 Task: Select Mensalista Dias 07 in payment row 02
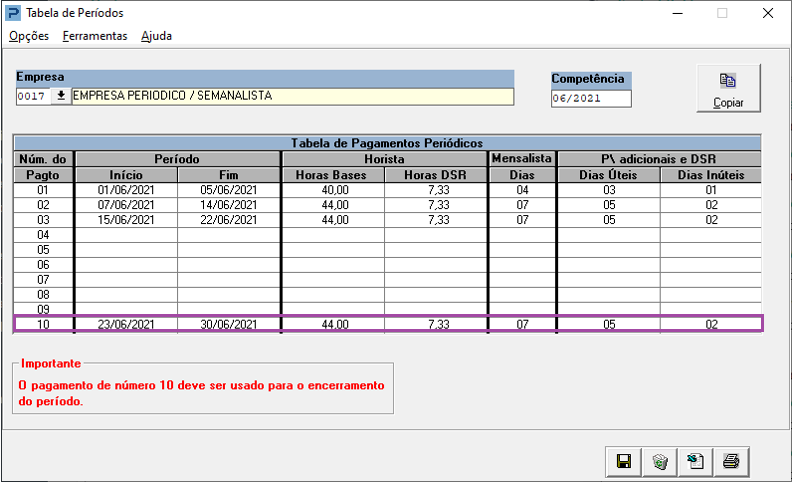pyautogui.click(x=523, y=205)
